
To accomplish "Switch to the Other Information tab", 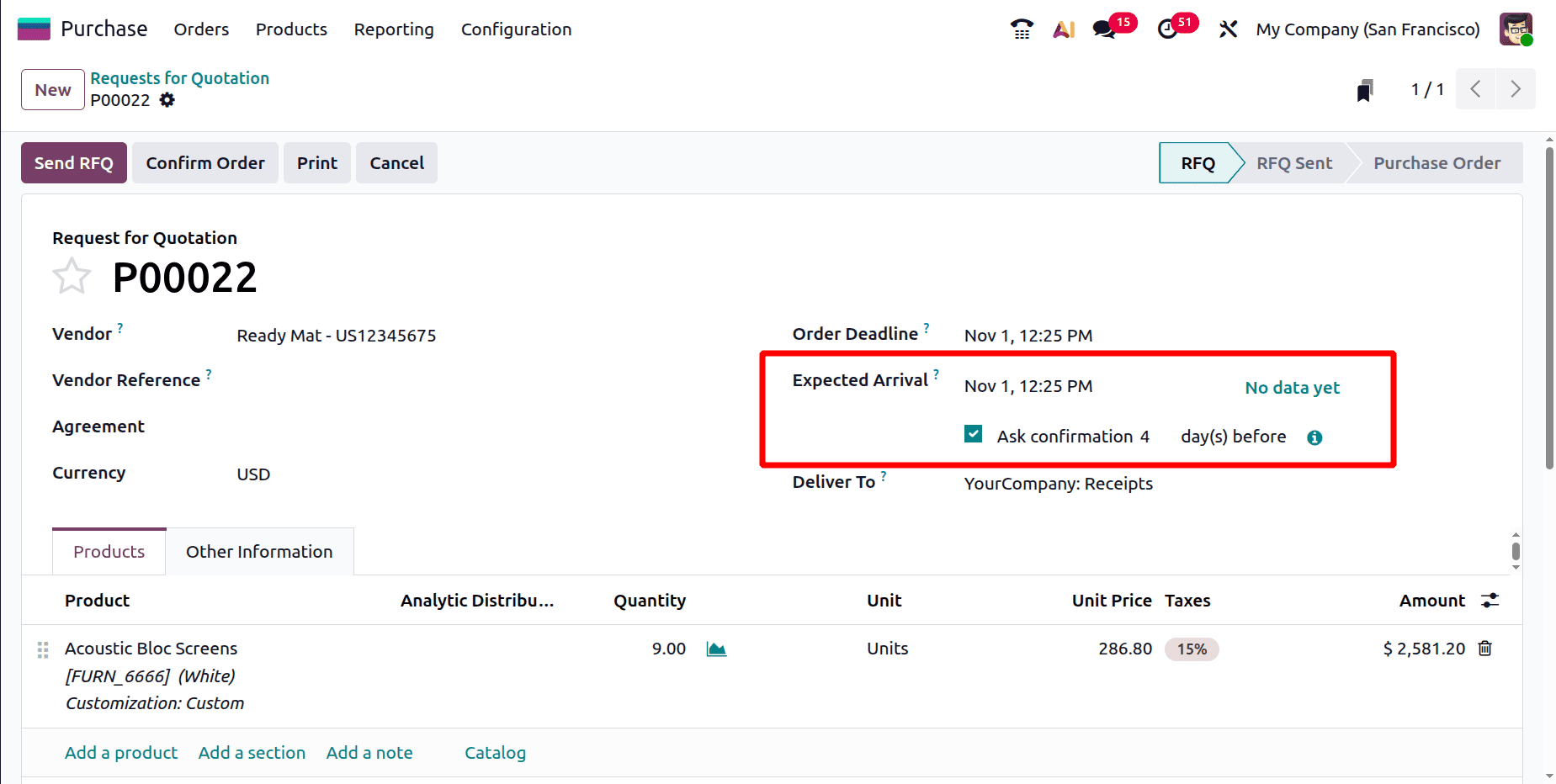I will 259,551.
